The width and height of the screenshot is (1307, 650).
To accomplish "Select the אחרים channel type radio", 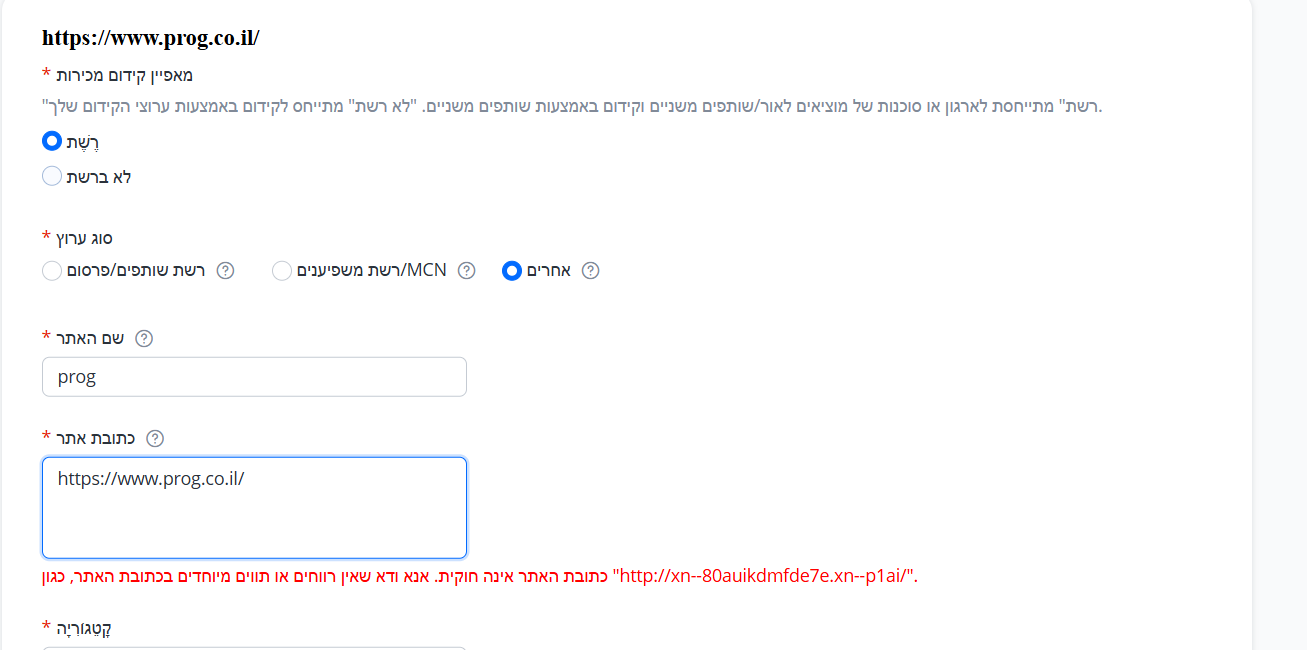I will pyautogui.click(x=512, y=271).
